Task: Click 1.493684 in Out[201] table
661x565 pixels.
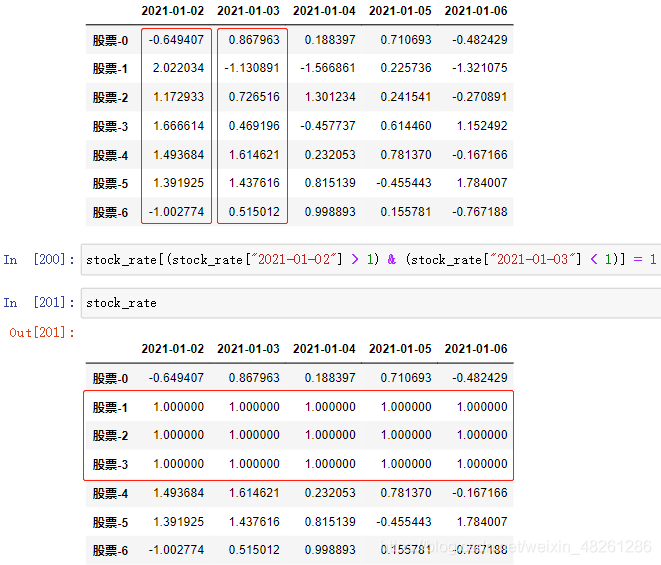Action: click(178, 493)
